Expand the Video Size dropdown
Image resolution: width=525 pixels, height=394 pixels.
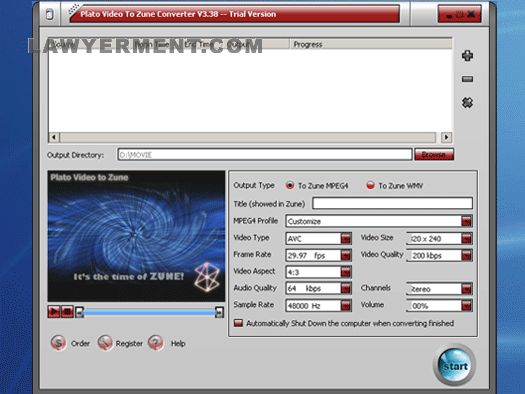(466, 238)
